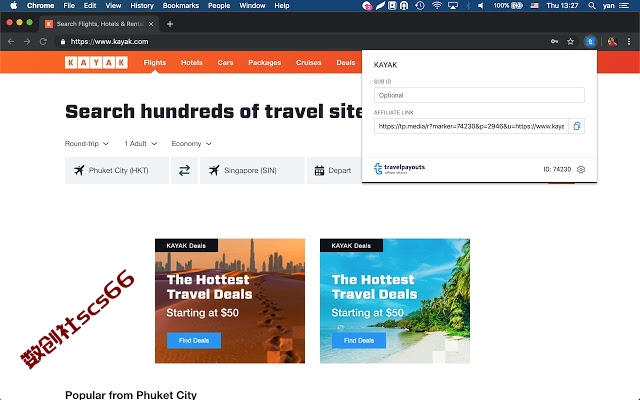Select the Deals tab on Kayak

(x=346, y=62)
